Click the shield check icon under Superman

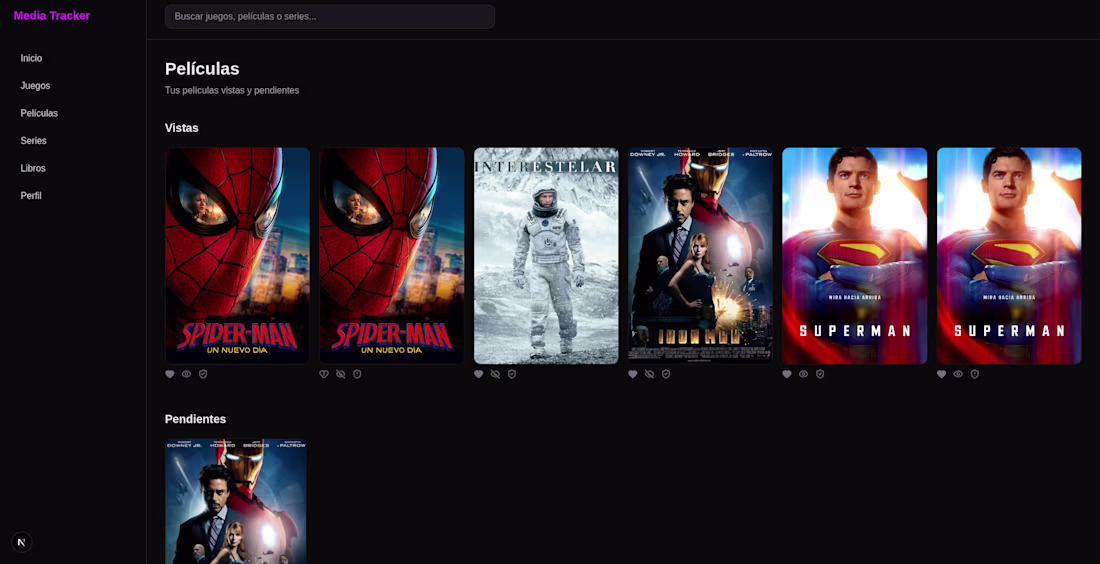coord(820,375)
